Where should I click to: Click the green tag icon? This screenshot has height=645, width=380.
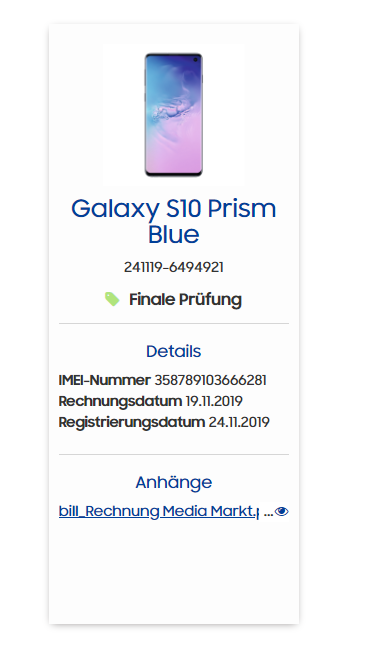112,299
